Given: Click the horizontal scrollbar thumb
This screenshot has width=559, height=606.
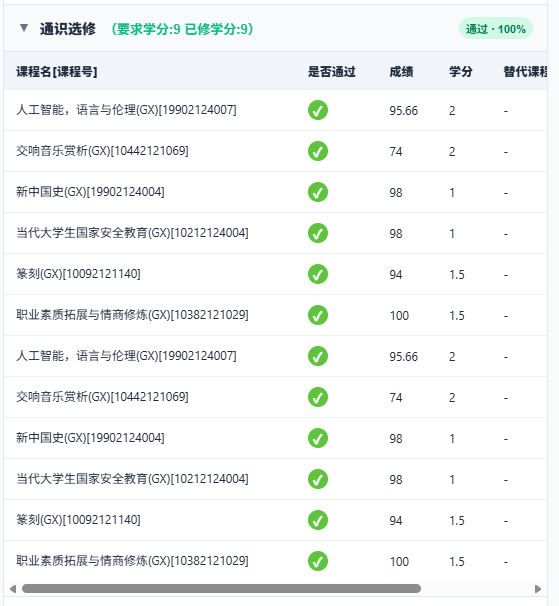Looking at the screenshot, I should (221, 589).
